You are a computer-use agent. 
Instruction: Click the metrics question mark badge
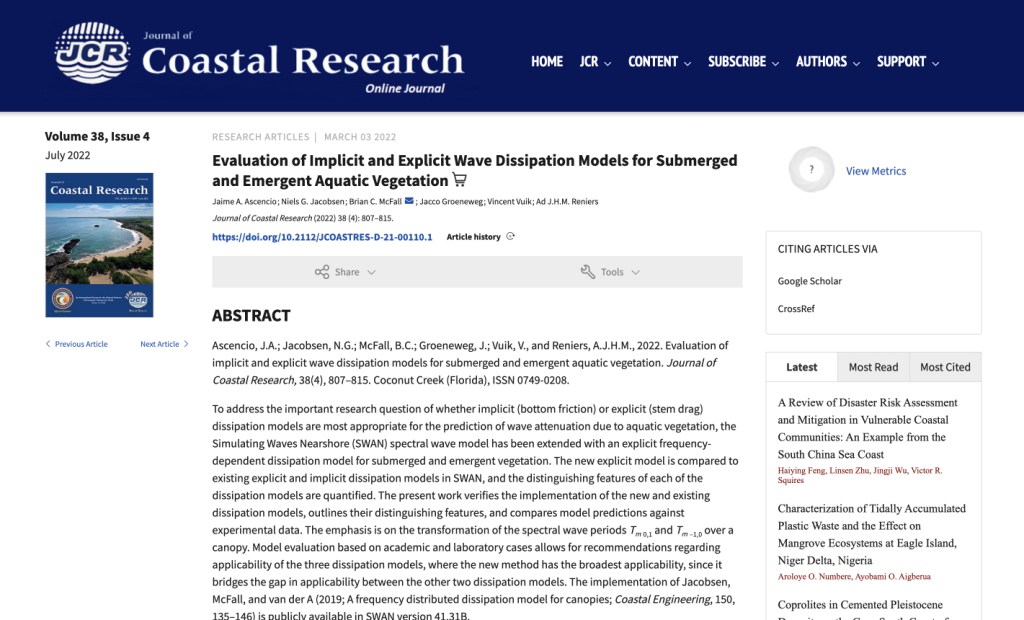click(x=811, y=170)
